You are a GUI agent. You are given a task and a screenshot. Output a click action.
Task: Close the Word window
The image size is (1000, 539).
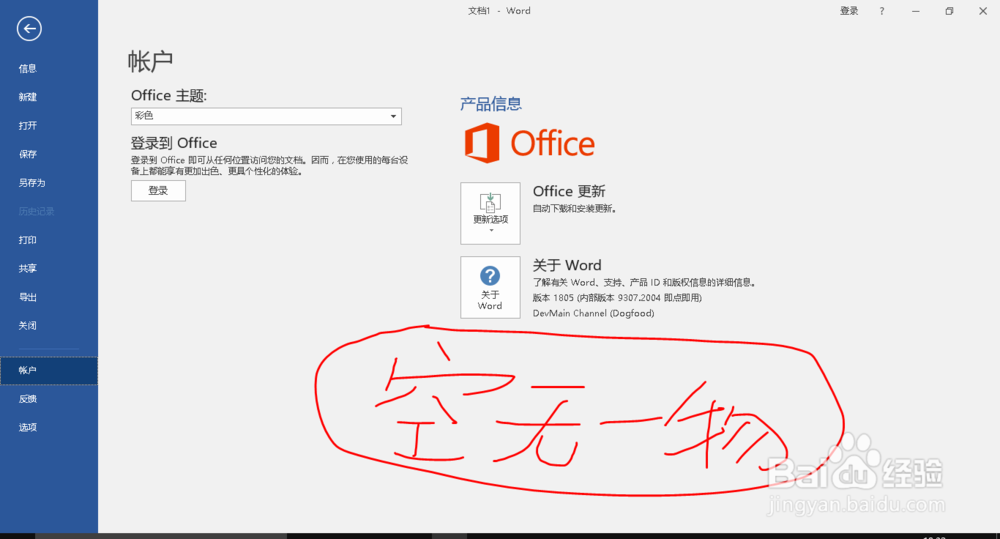(983, 11)
